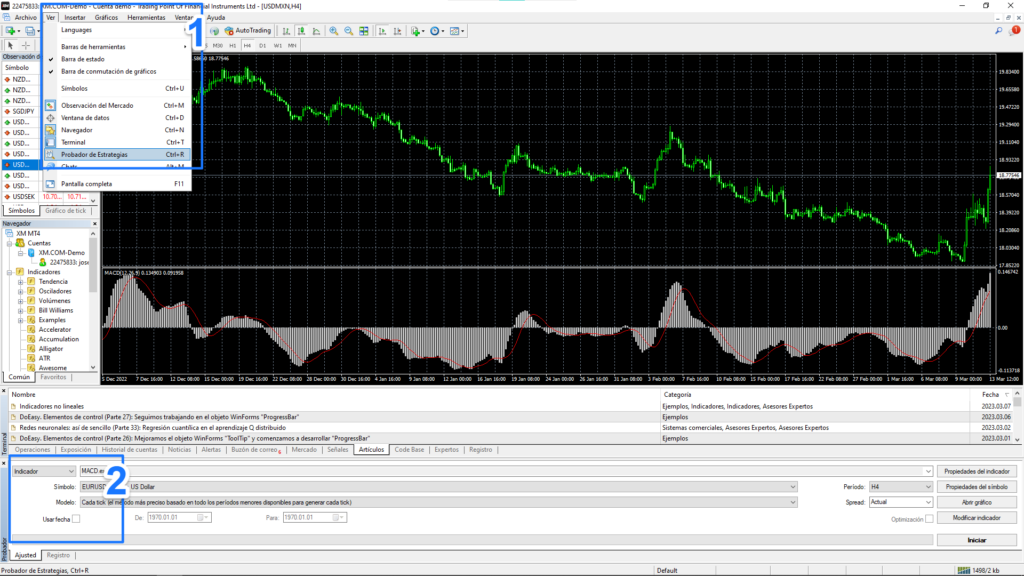Open the periodicity clock icon
Image resolution: width=1024 pixels, height=576 pixels.
click(436, 31)
